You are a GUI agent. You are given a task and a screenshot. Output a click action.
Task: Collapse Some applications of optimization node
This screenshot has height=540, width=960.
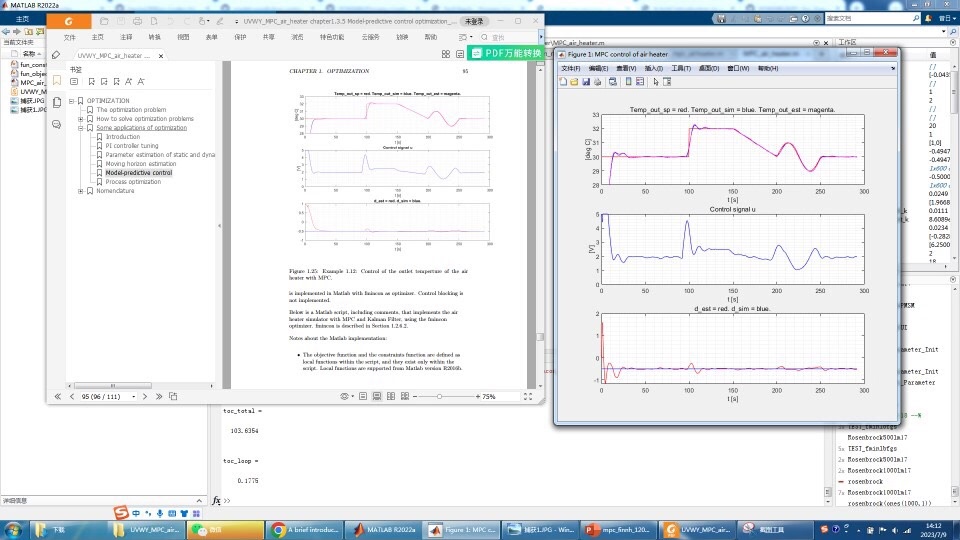tap(81, 128)
